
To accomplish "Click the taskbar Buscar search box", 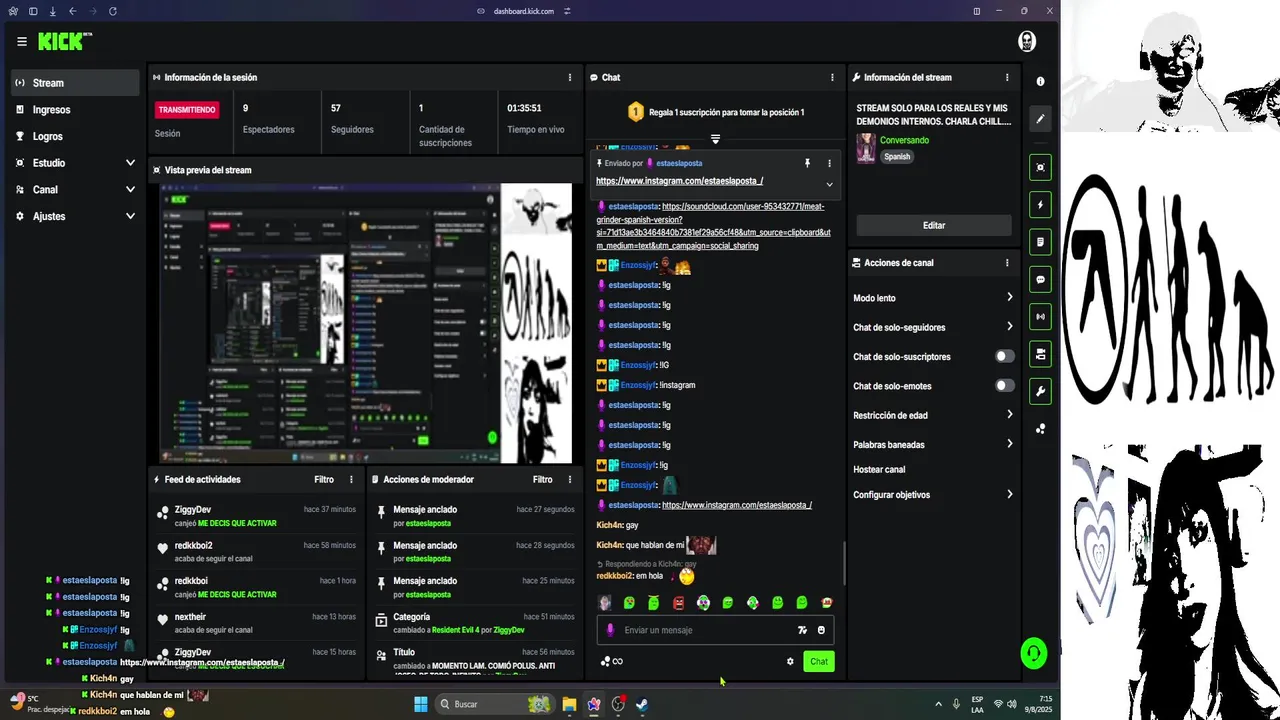I will (x=496, y=704).
